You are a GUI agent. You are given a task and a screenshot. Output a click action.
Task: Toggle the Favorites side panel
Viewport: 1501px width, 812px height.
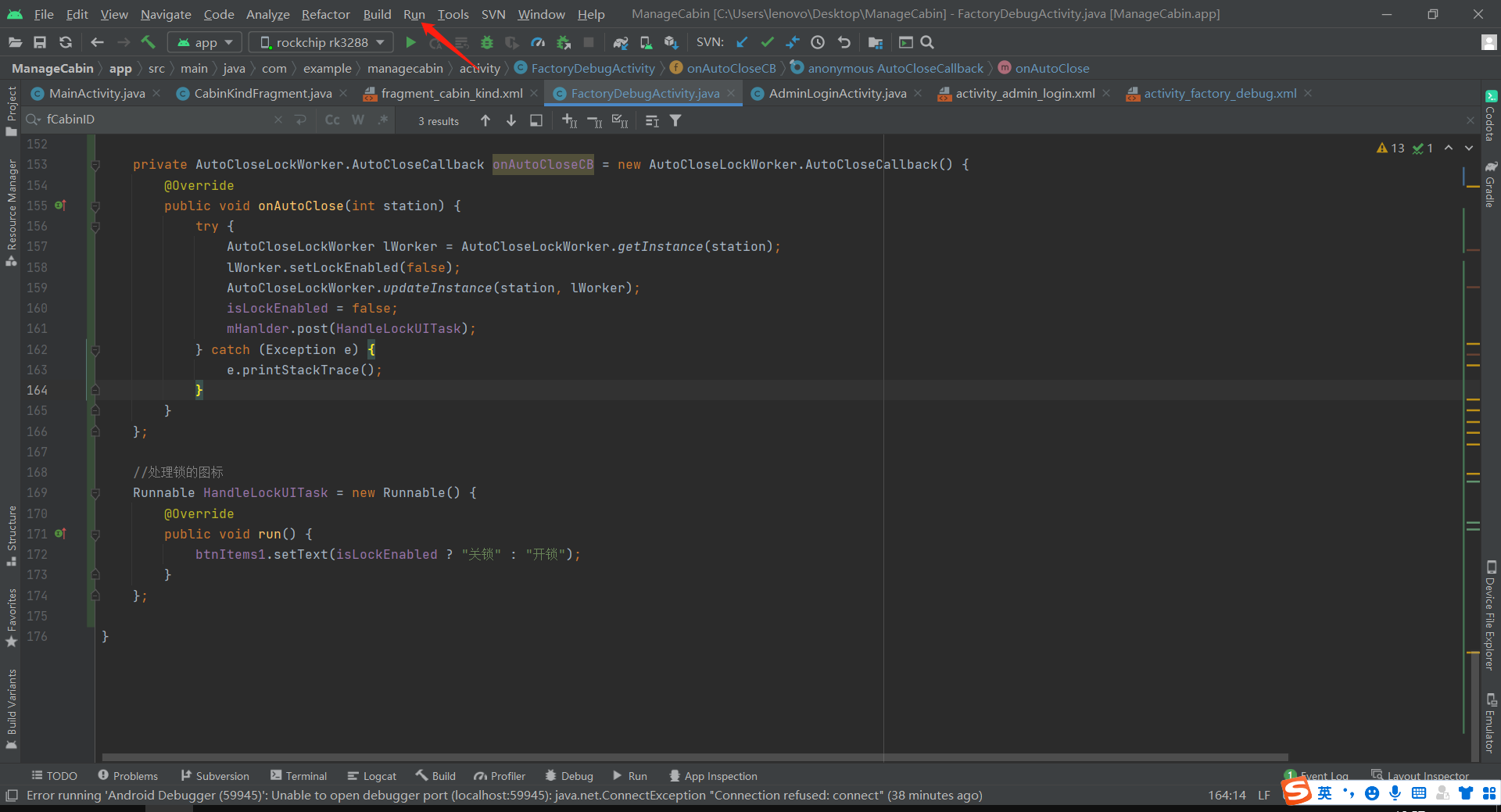pyautogui.click(x=11, y=617)
